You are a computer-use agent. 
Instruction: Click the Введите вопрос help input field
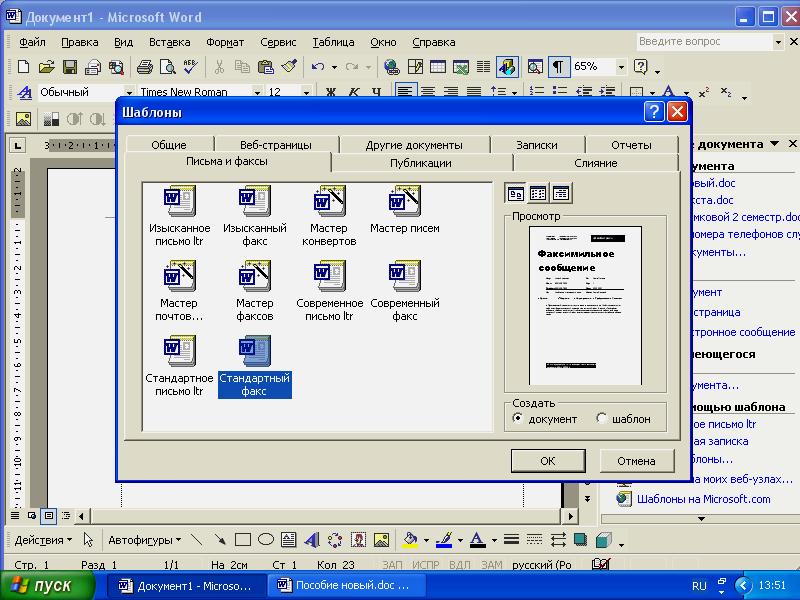click(705, 41)
